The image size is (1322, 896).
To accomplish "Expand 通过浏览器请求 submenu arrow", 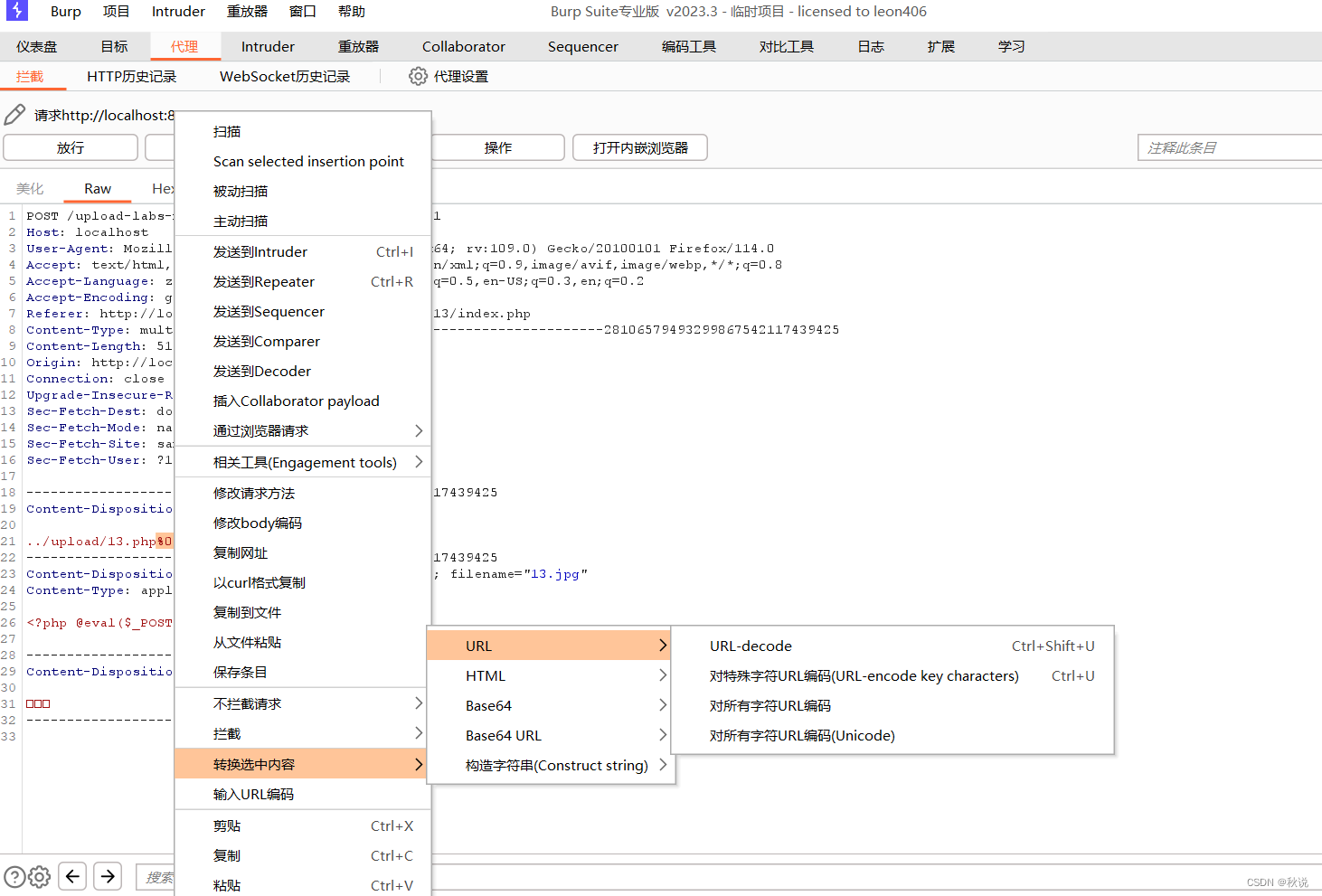I will [419, 430].
